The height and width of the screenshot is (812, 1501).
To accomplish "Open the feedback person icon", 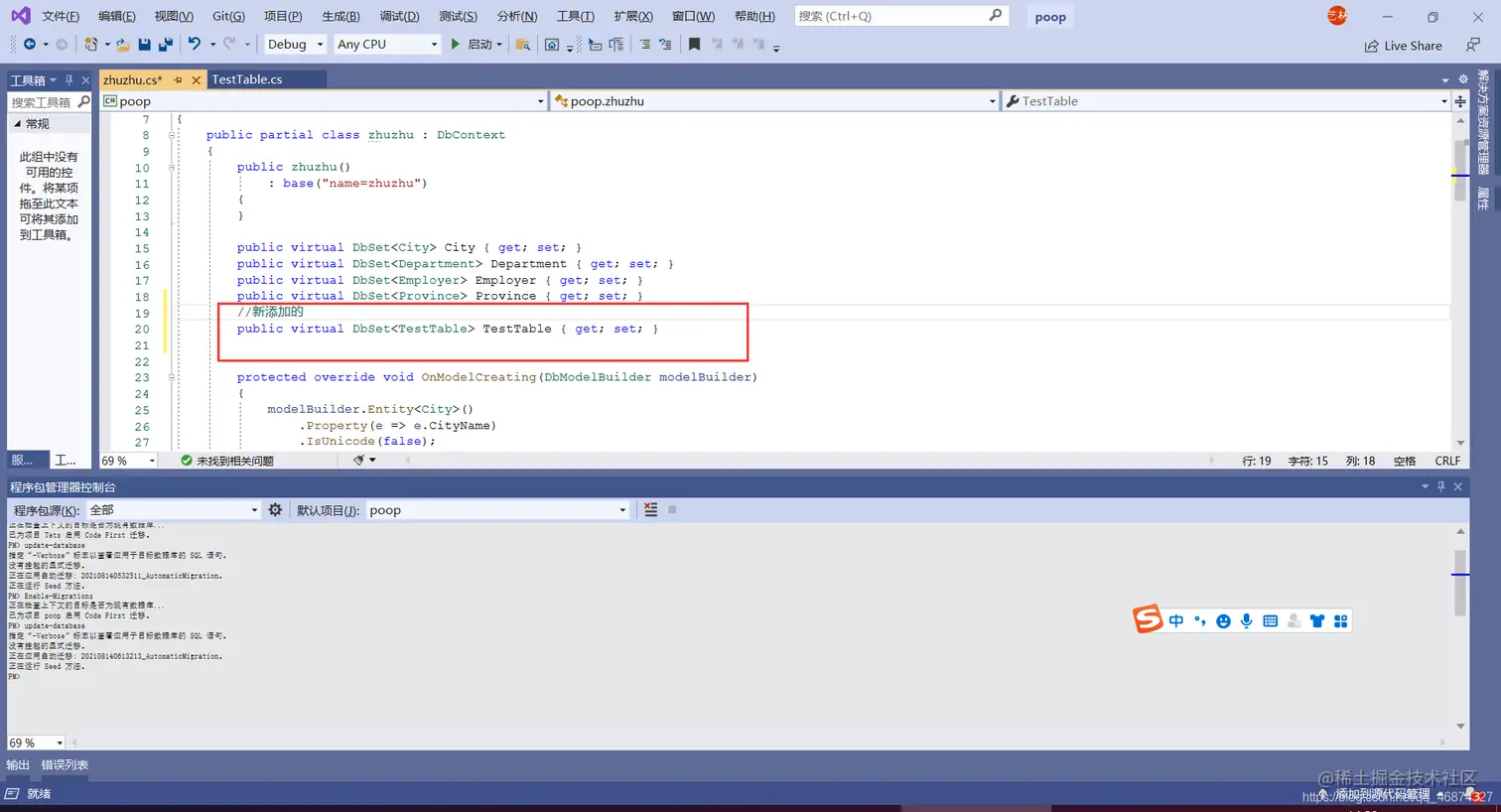I will [1472, 45].
